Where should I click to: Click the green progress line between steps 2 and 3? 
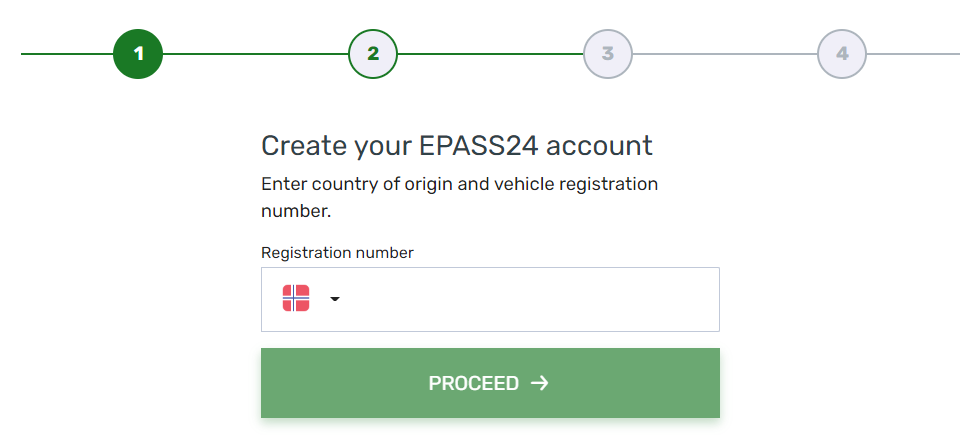click(x=490, y=54)
